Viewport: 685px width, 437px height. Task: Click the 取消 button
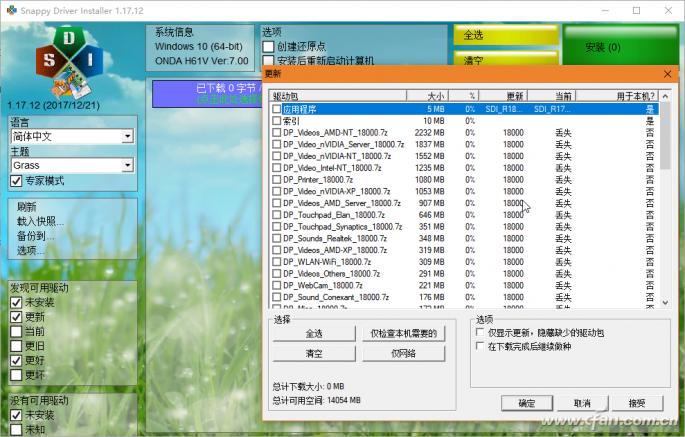click(582, 403)
